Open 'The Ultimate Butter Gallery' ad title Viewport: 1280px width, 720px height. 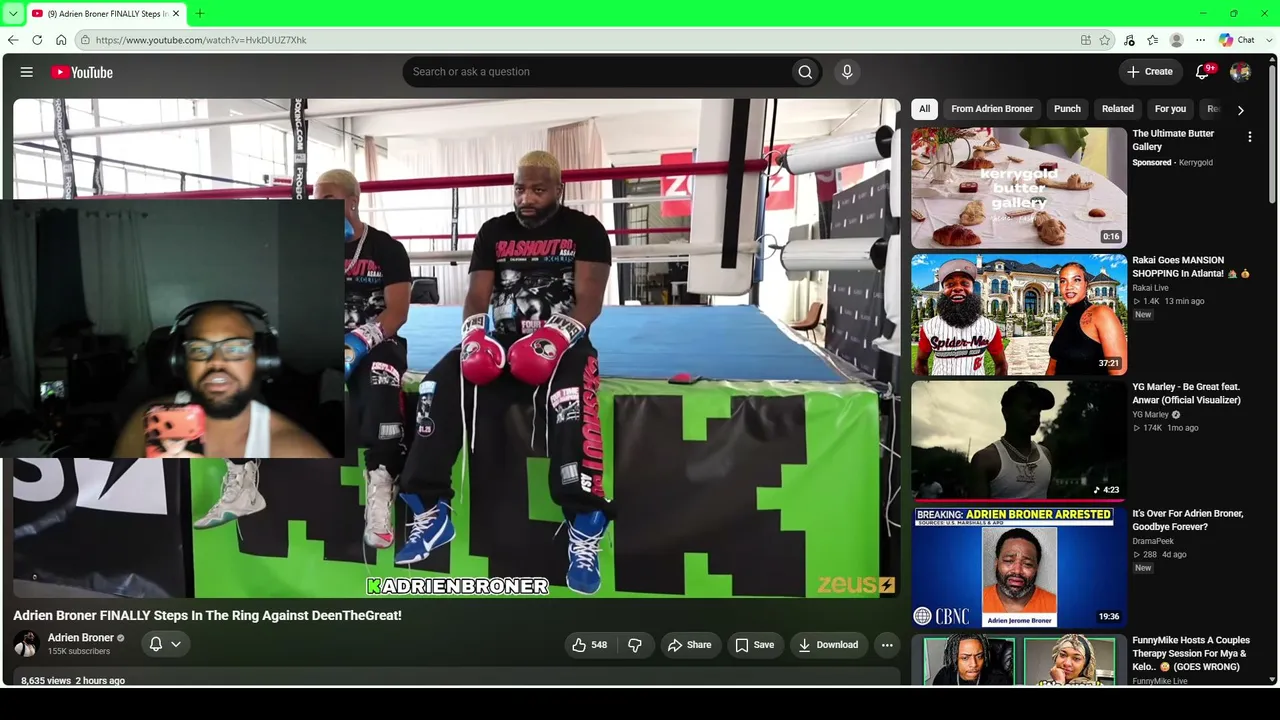click(x=1173, y=140)
